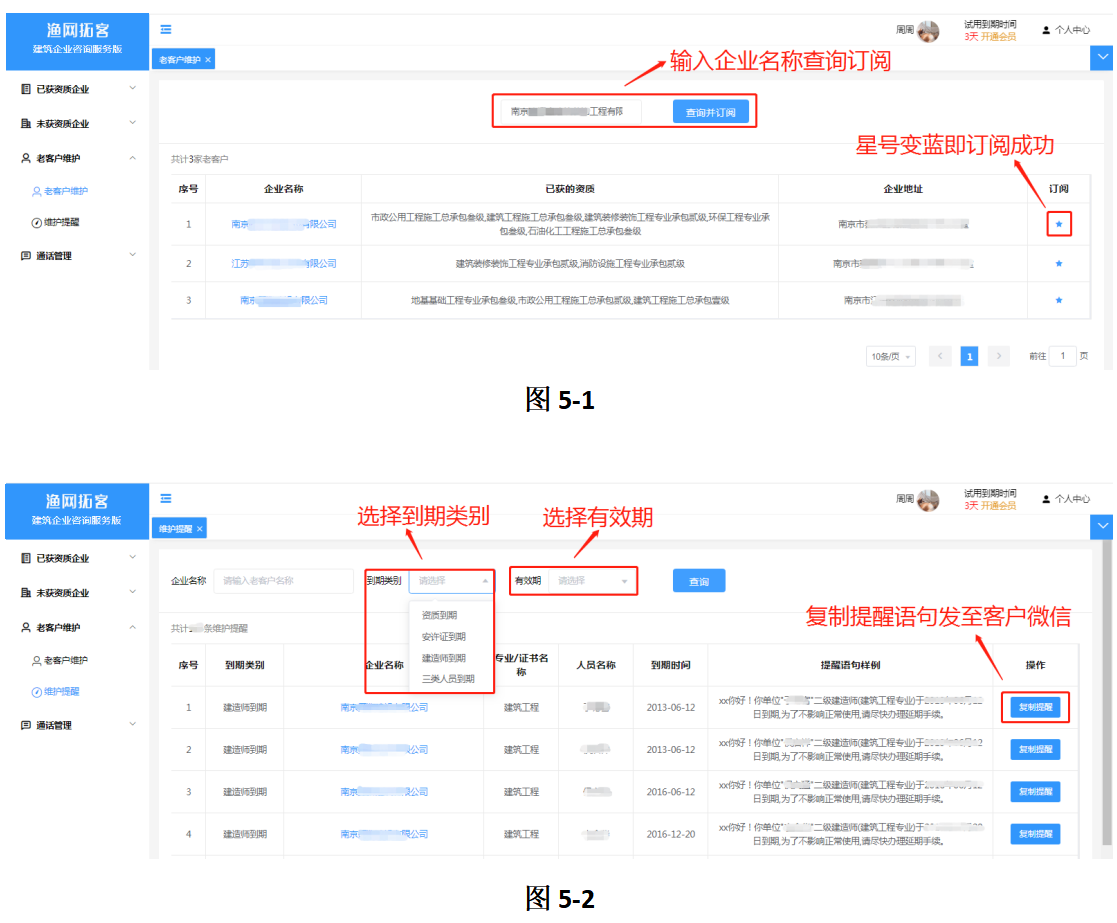The width and height of the screenshot is (1117, 923).
Task: Click the vertical scrollbar in figure 5-2
Action: pos(1107,694)
